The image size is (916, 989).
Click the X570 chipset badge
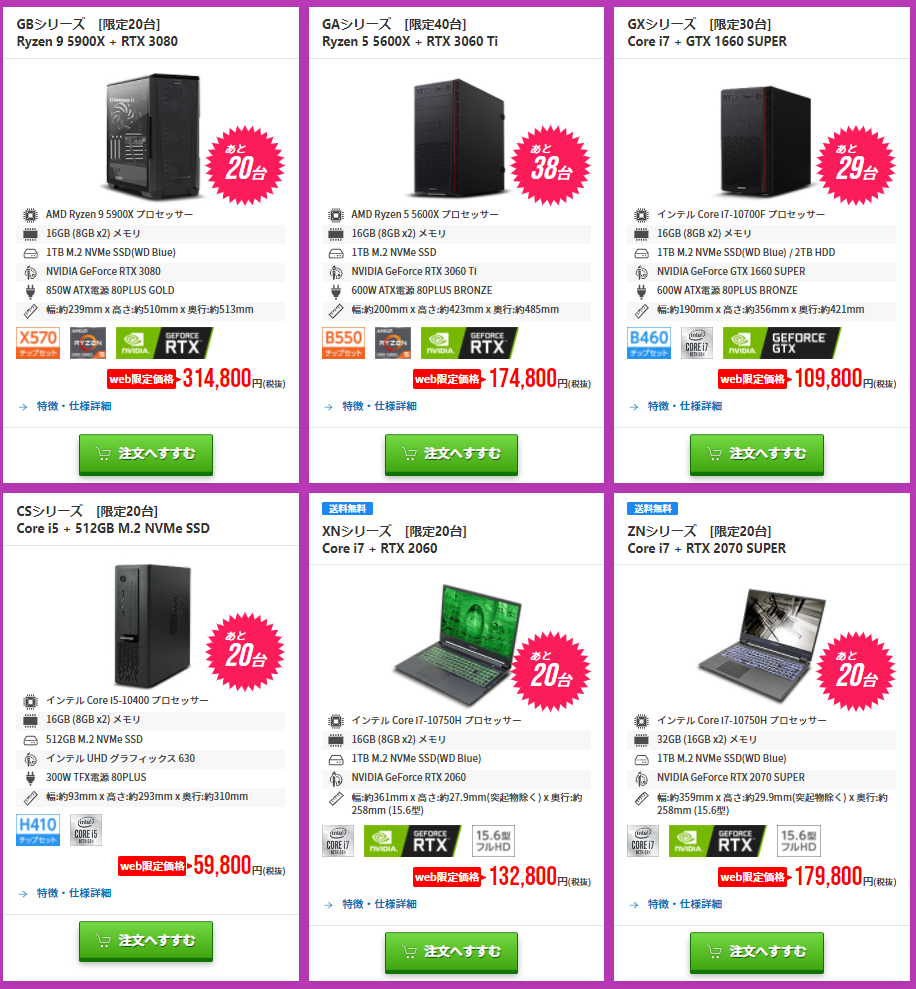38,342
